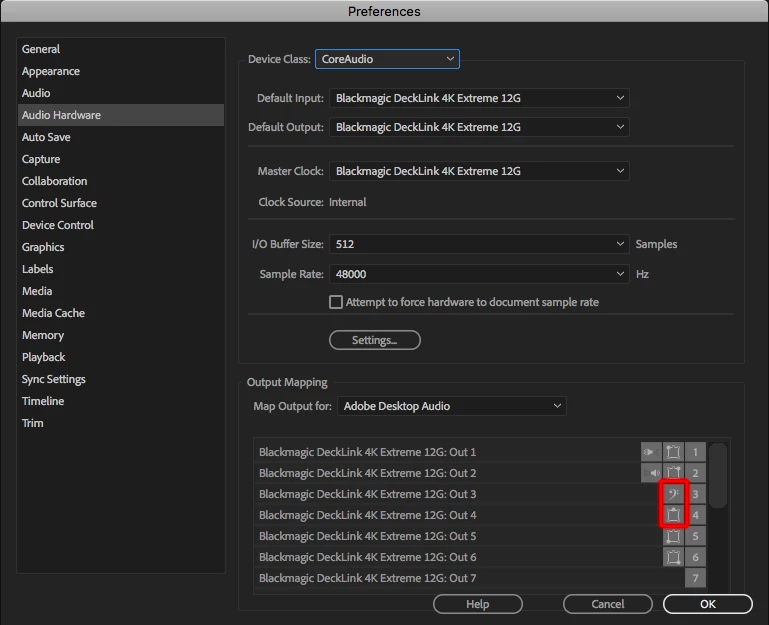Image resolution: width=769 pixels, height=625 pixels.
Task: Select row Blackmagic DeckLink 4K Extreme 12G: Out 7
Action: point(480,578)
